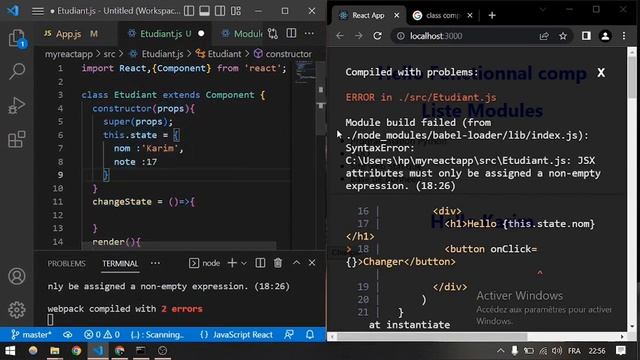Toggle the Chrome side panel
Viewport: 640px width, 360px height.
pos(586,36)
